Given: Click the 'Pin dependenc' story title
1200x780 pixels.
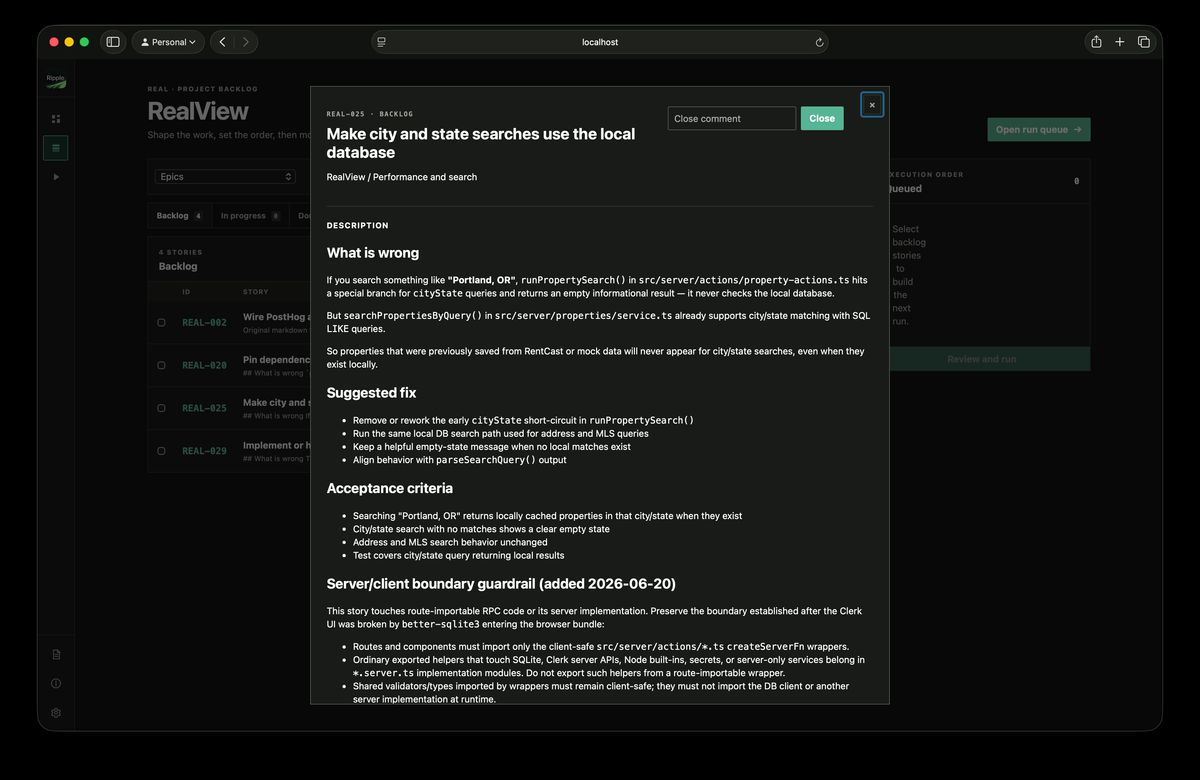Looking at the screenshot, I should 276,359.
